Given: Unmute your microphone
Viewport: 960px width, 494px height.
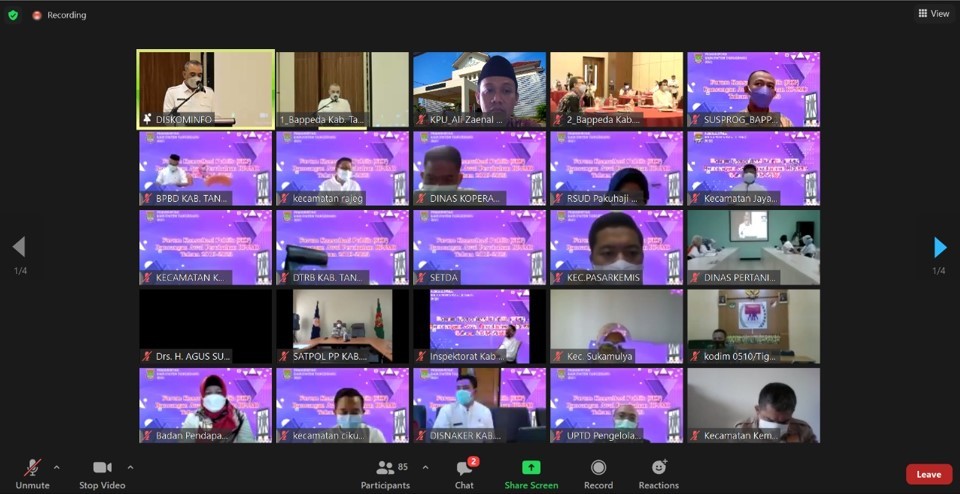Looking at the screenshot, I should [x=32, y=474].
